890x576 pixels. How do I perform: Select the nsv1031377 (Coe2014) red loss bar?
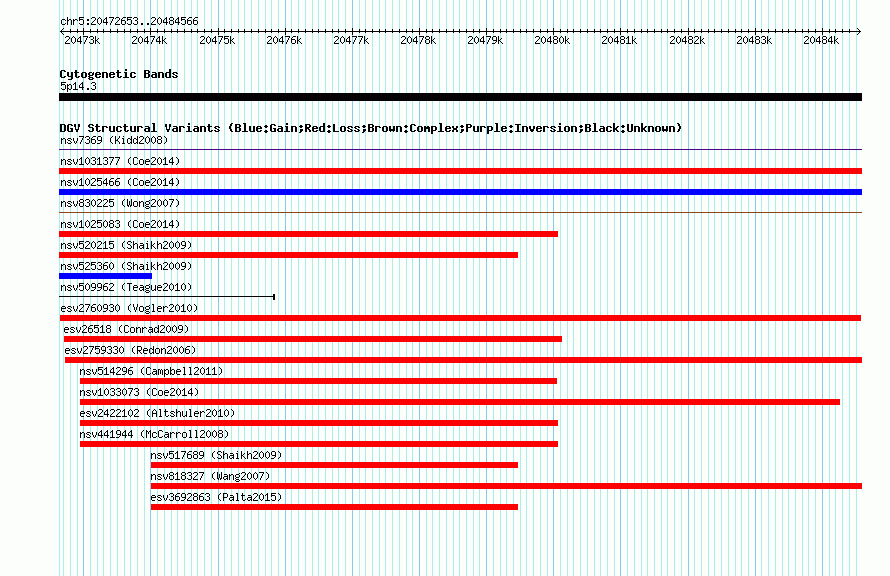[x=460, y=171]
